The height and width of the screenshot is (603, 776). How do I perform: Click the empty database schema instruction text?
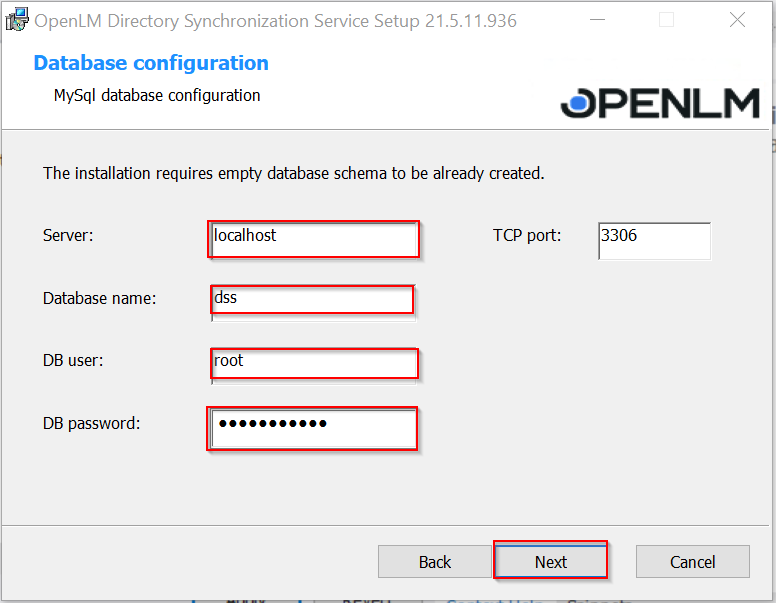tap(293, 173)
